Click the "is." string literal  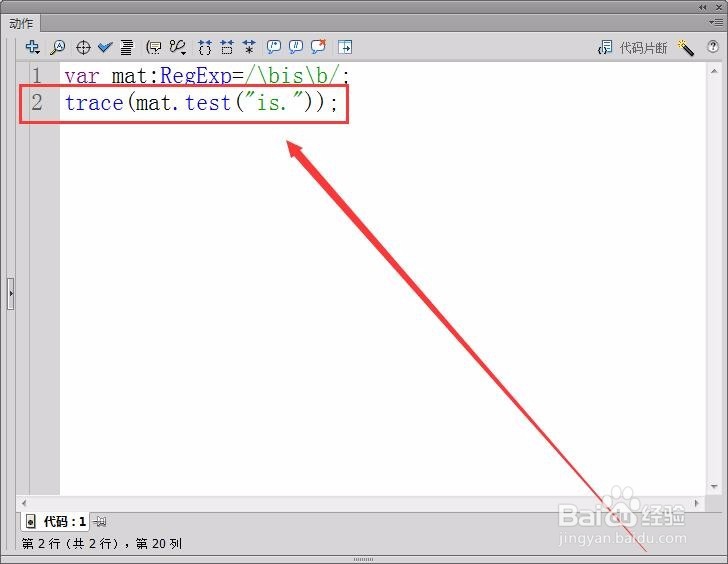(x=276, y=102)
